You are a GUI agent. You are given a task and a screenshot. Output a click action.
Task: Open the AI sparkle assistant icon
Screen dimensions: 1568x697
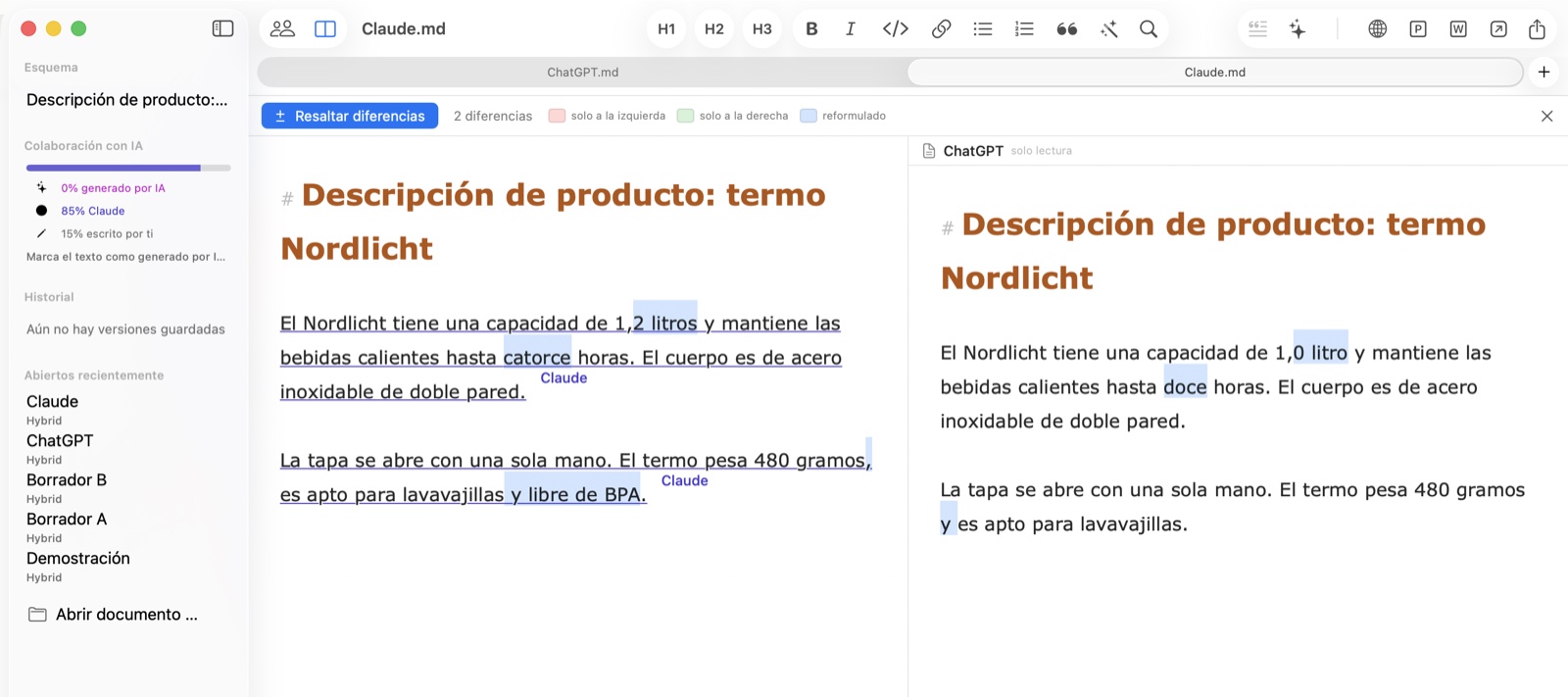1298,28
